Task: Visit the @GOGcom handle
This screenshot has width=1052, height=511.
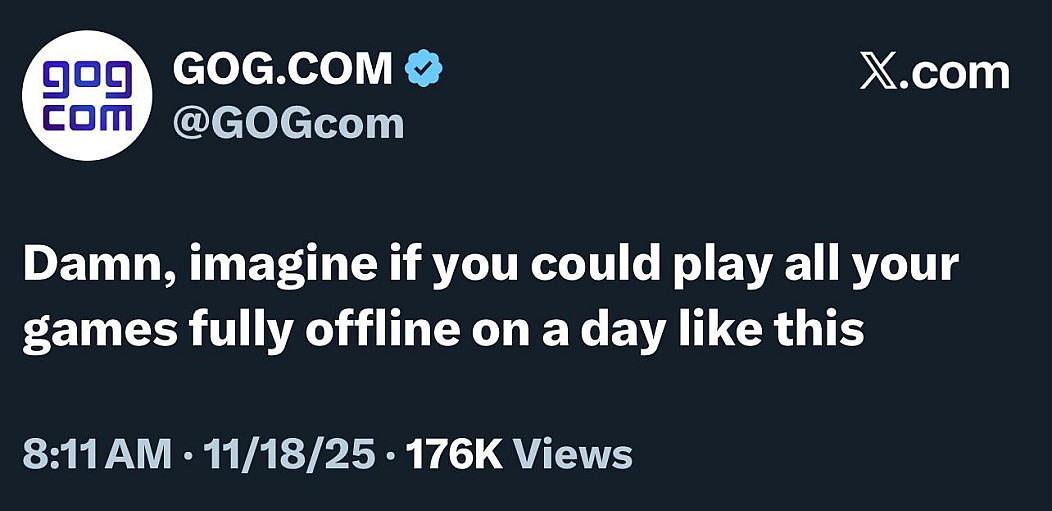Action: click(x=288, y=124)
